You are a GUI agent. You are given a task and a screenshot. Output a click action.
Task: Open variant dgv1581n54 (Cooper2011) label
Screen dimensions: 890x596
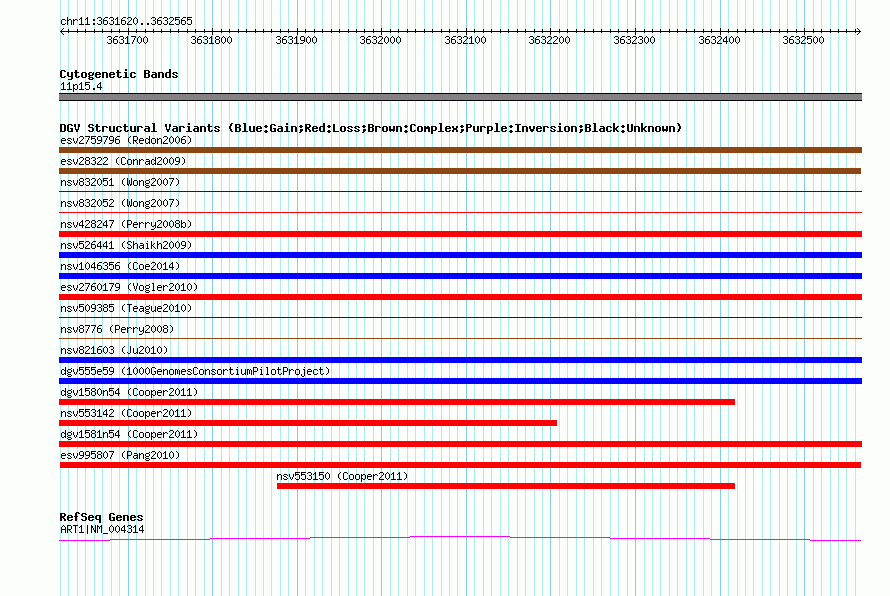[x=129, y=434]
